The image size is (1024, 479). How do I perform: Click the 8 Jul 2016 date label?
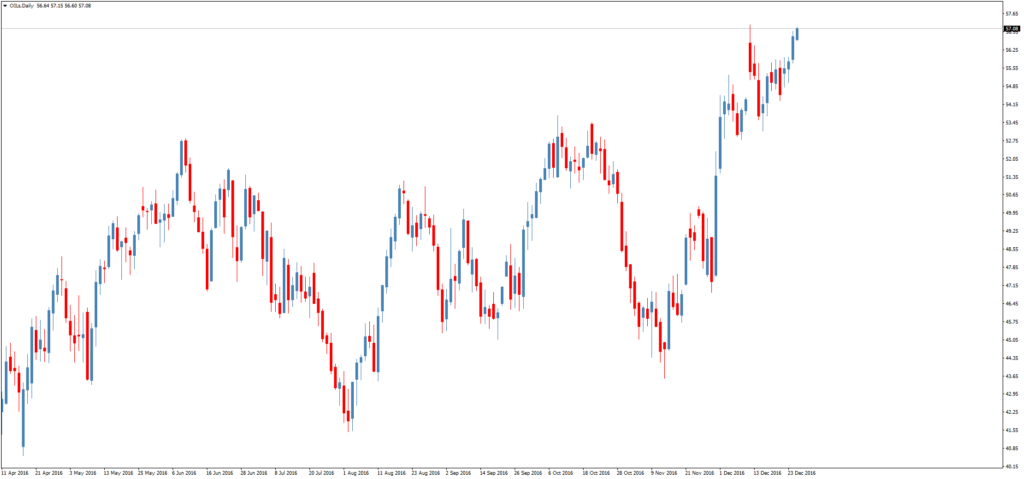point(287,472)
